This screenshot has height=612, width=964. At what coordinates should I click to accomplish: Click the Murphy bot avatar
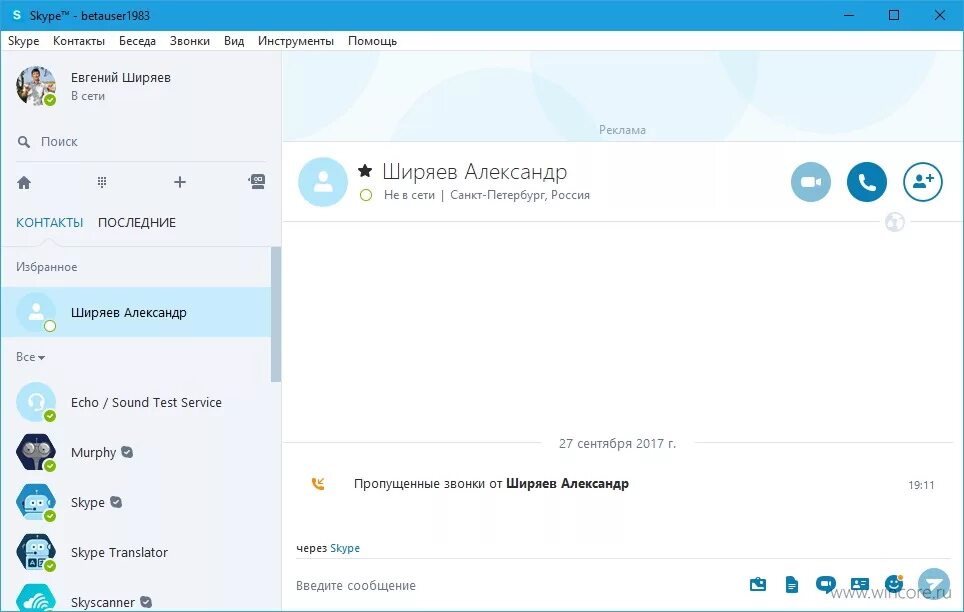pos(36,452)
